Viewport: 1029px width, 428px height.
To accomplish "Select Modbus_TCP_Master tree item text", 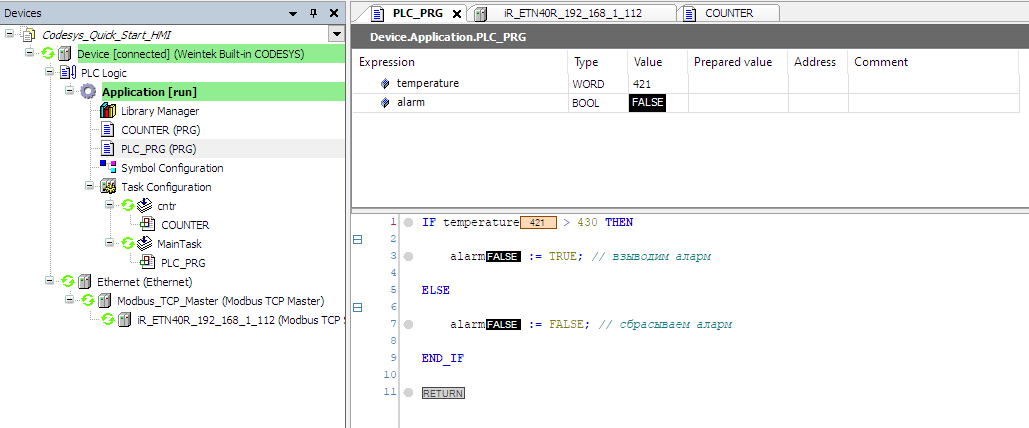I will pyautogui.click(x=220, y=301).
